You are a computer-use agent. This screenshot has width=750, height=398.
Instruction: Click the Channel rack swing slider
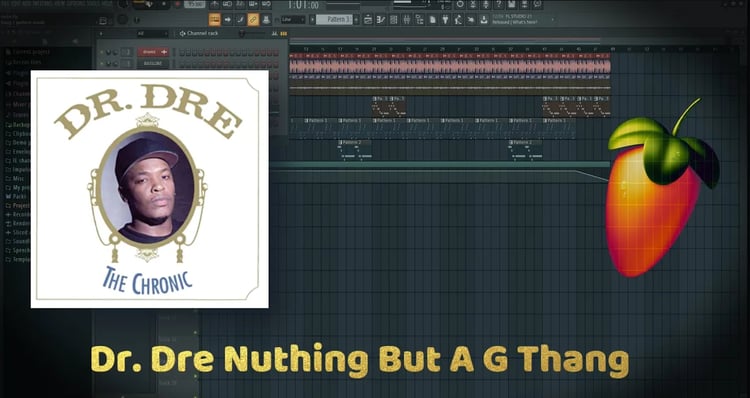252,33
